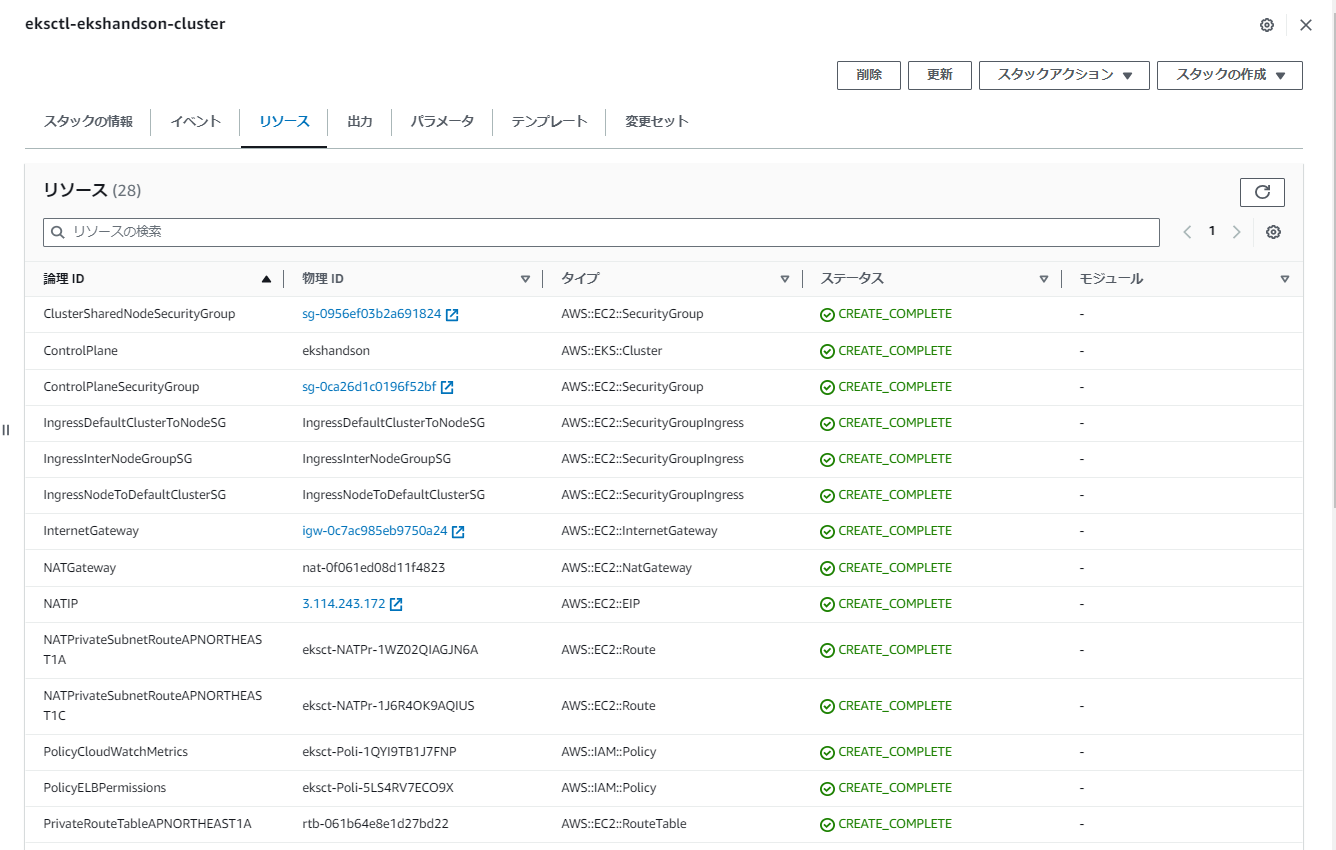Click PrivateRouteTableAPNORTHEAST1A logical ID
The width and height of the screenshot is (1336, 850).
tap(147, 824)
